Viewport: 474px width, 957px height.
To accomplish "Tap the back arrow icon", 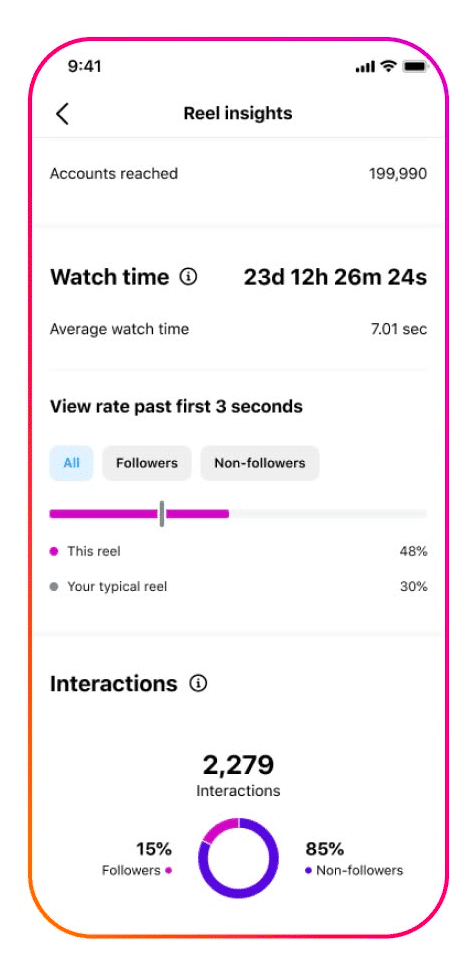I will [62, 114].
